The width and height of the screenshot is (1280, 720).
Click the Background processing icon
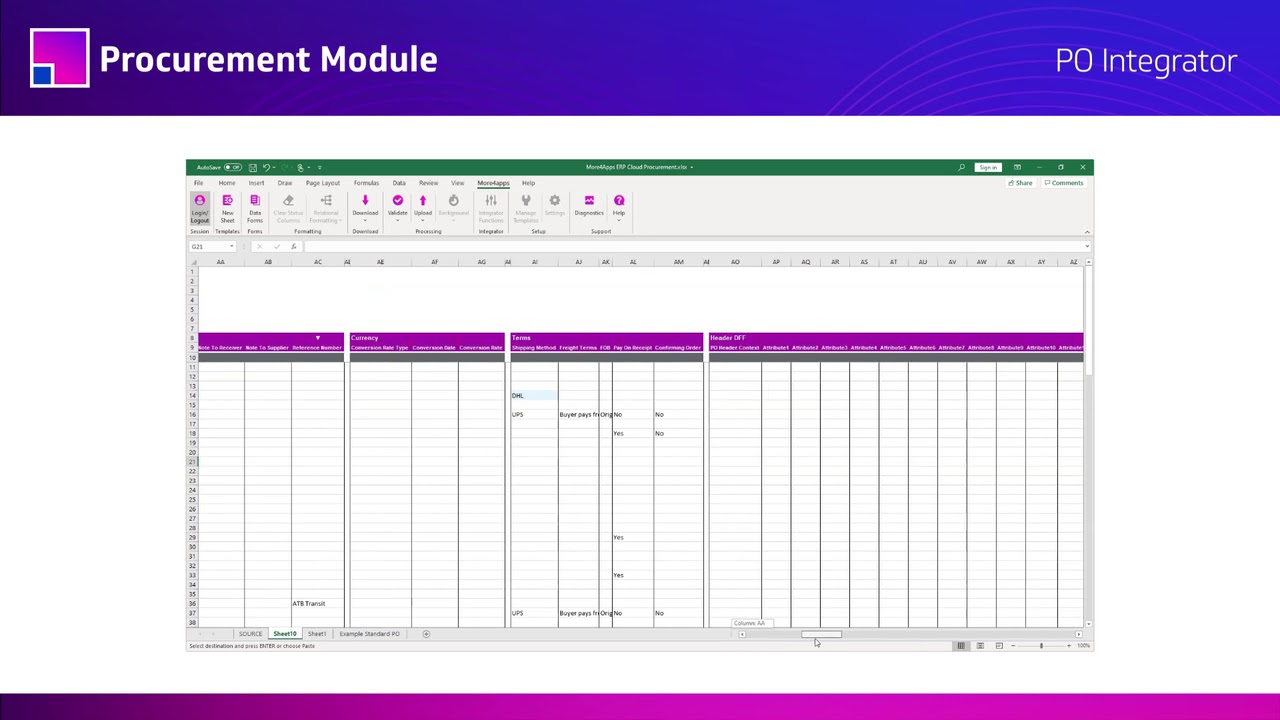tap(453, 201)
